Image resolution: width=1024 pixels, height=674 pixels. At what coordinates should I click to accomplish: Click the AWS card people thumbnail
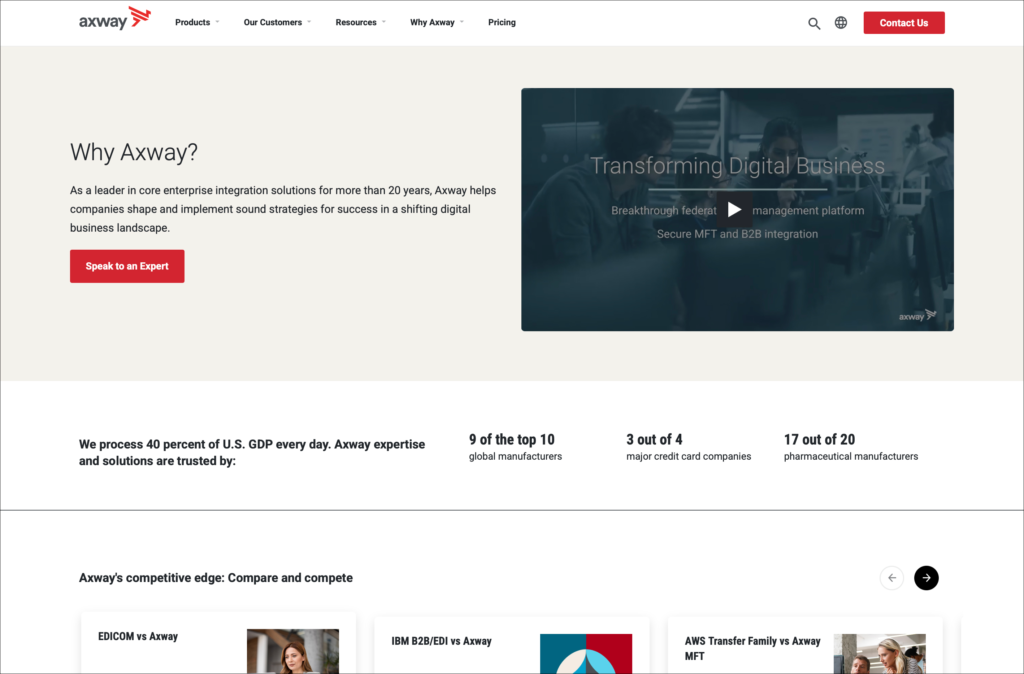coord(879,653)
